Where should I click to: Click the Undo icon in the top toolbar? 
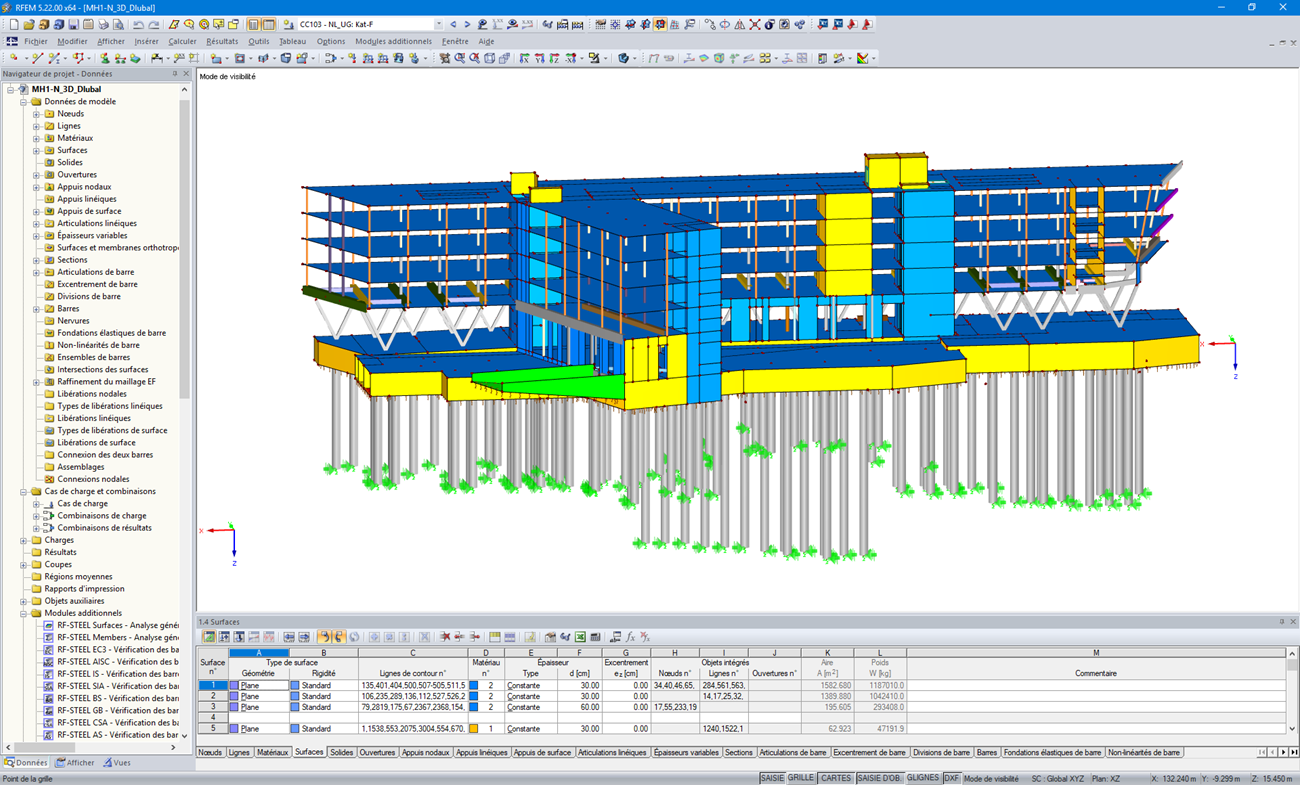139,23
